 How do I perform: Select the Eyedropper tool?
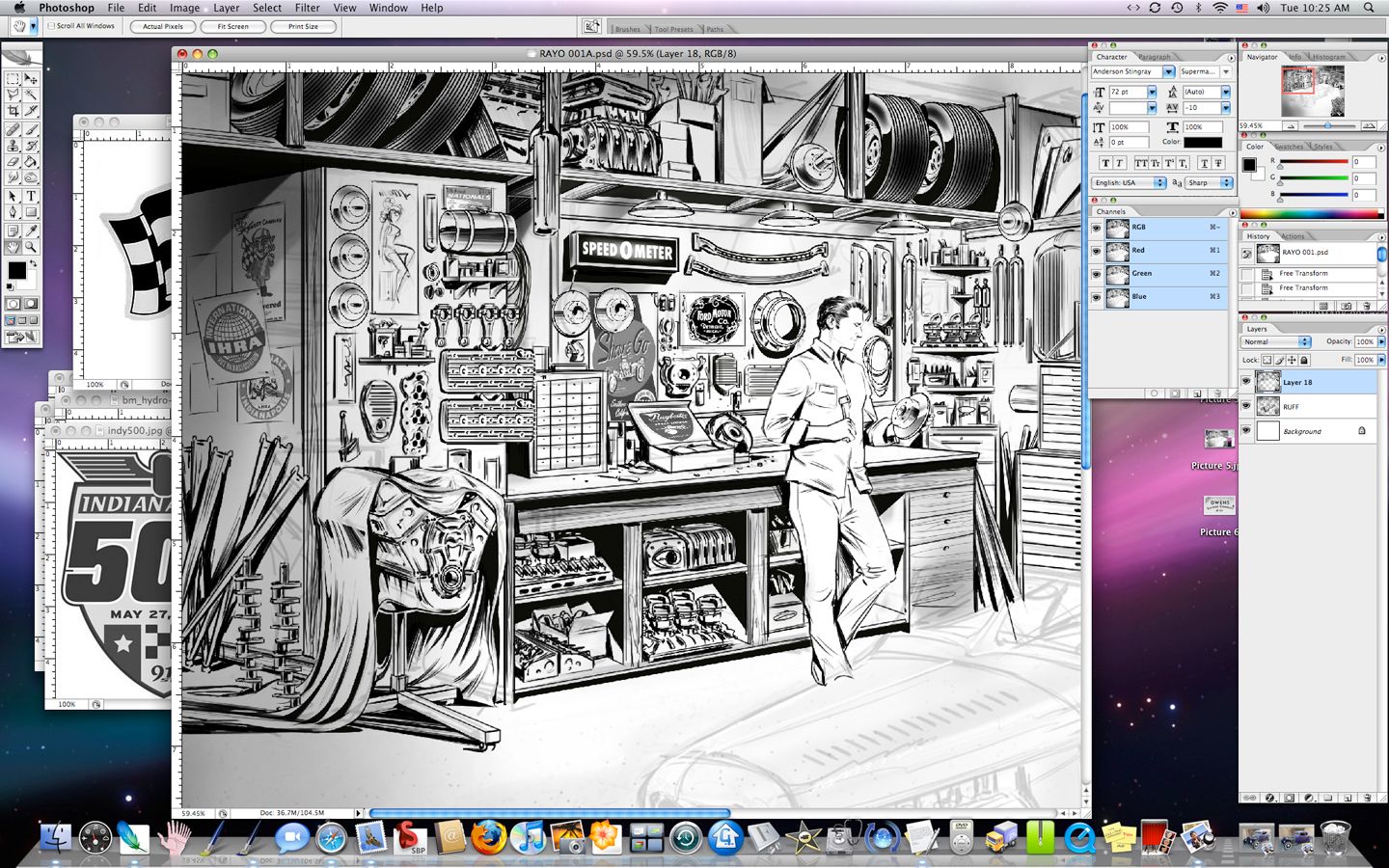[x=31, y=230]
